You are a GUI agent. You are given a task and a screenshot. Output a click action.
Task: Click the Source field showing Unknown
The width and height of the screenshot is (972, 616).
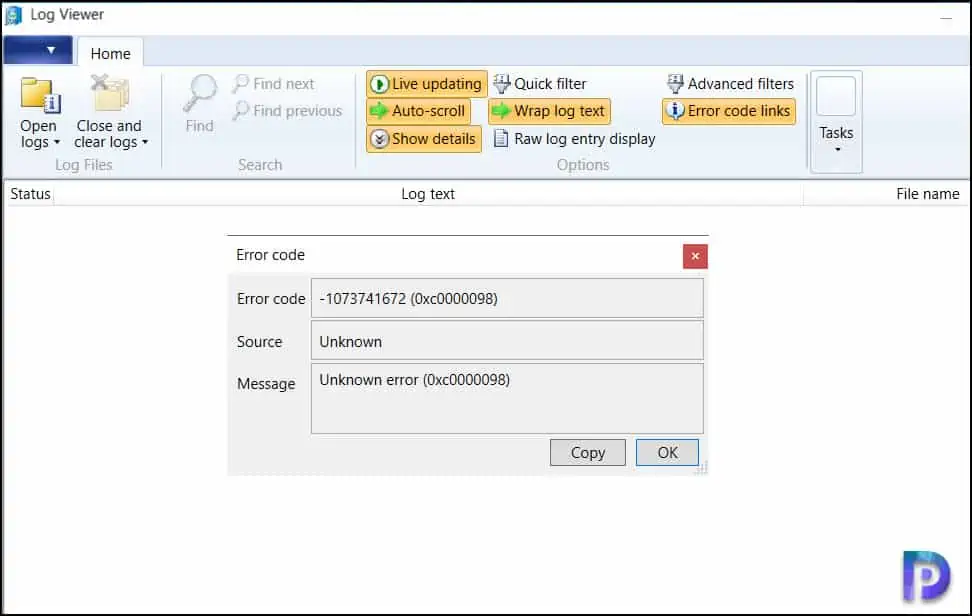point(507,341)
